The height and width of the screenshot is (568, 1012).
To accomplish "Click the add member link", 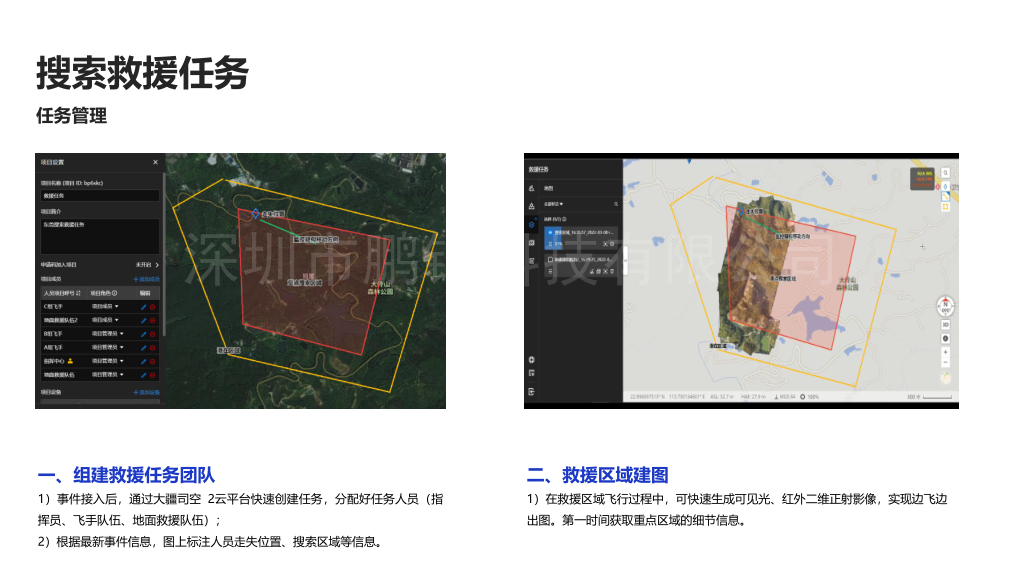I will point(145,279).
